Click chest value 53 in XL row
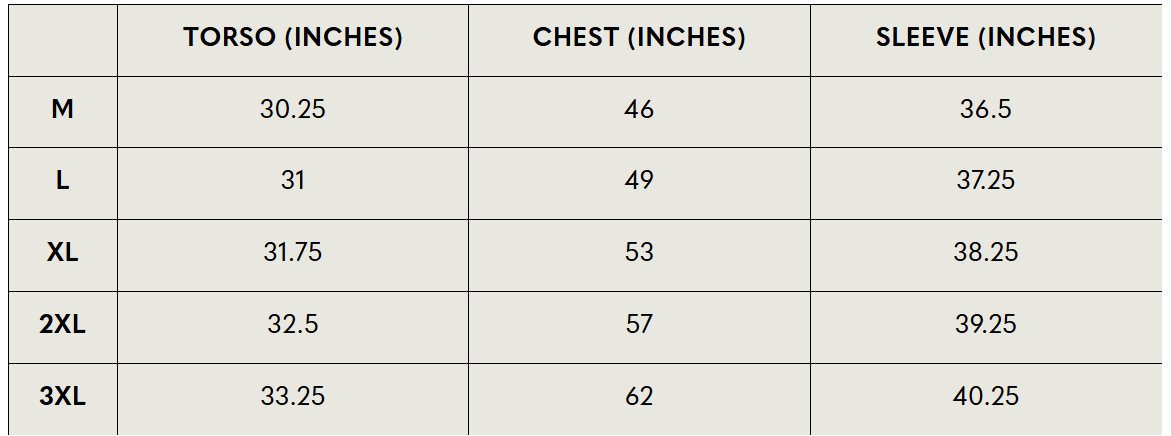The width and height of the screenshot is (1171, 436). [x=639, y=252]
